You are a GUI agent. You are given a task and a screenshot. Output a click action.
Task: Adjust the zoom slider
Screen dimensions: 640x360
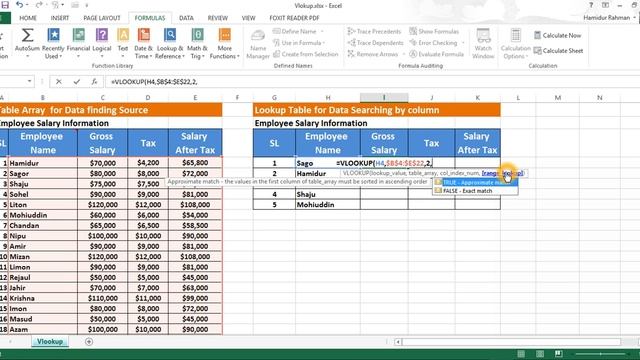click(600, 354)
